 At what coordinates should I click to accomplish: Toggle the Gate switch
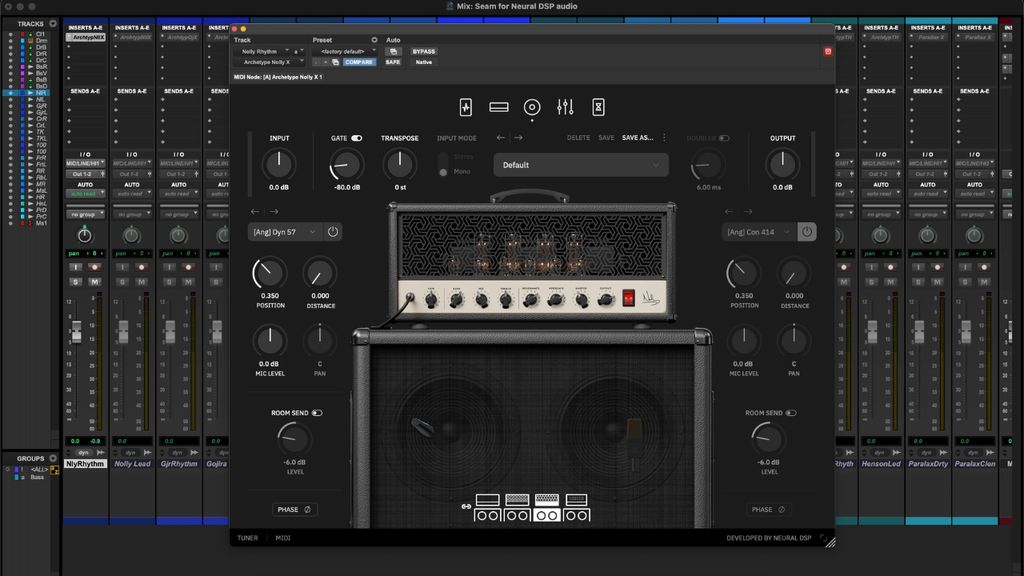click(356, 138)
